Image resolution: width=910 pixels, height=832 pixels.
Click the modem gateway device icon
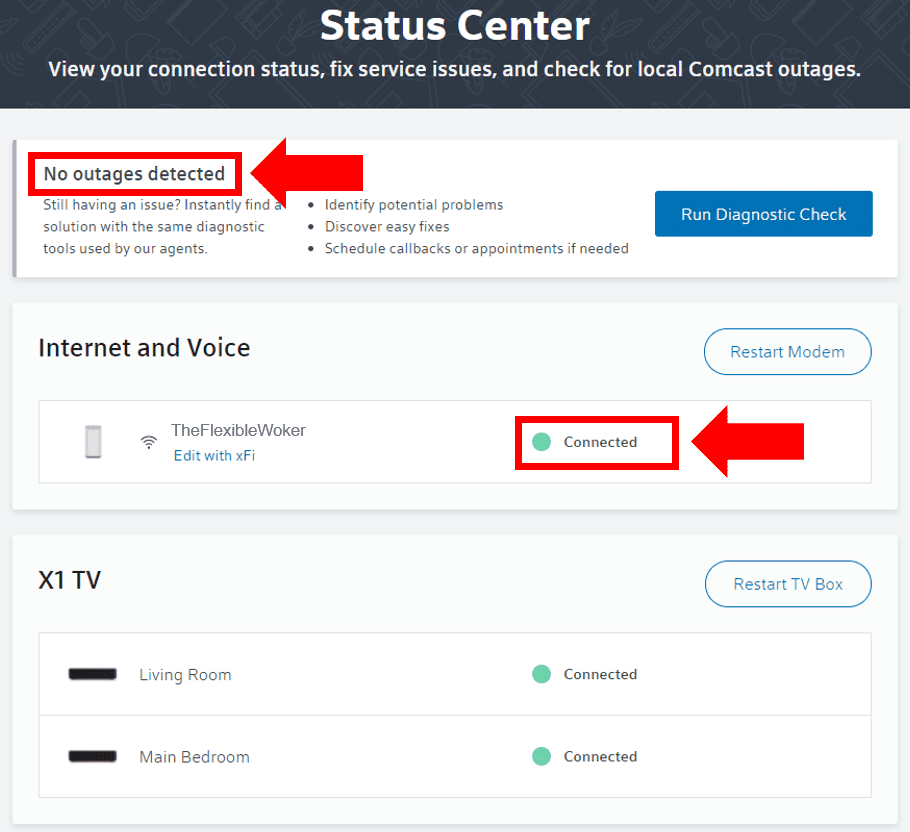click(93, 442)
